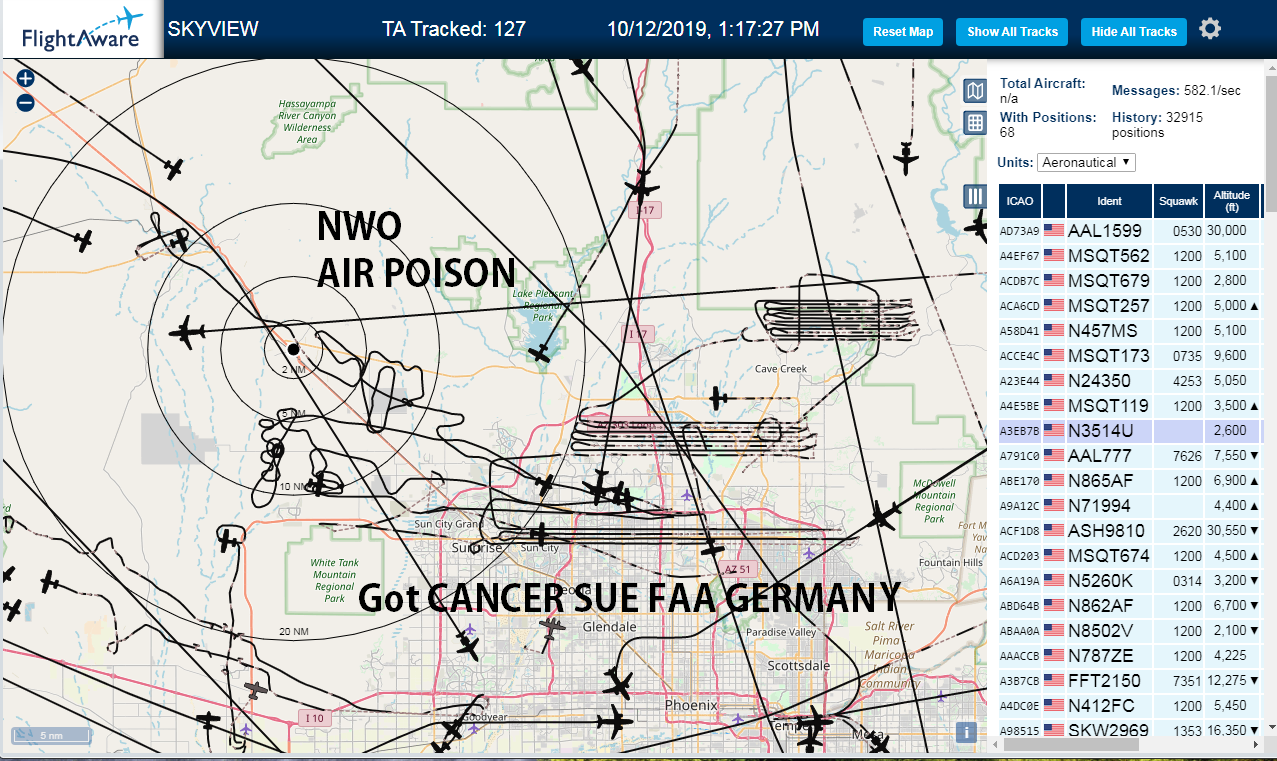Click Show All Tracks button
This screenshot has width=1277, height=761.
[x=1012, y=32]
